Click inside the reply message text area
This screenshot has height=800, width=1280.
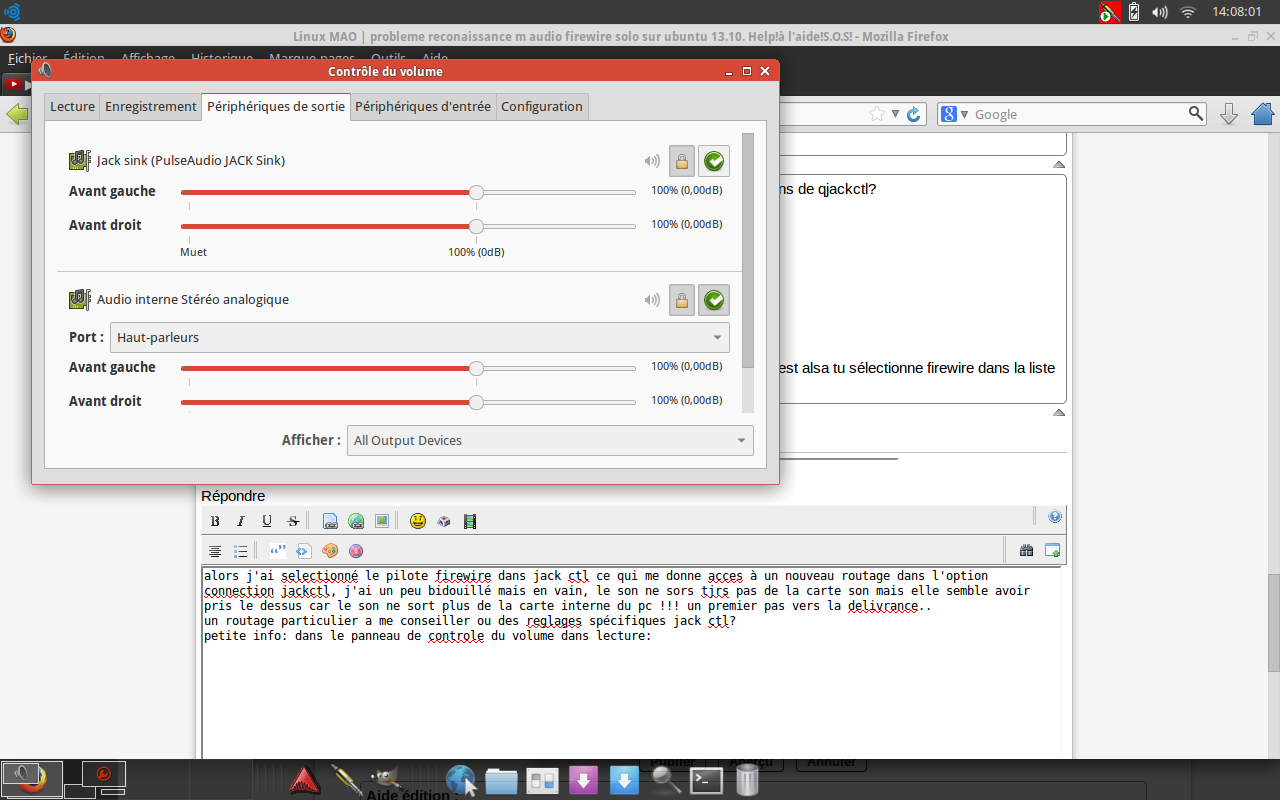[x=631, y=663]
